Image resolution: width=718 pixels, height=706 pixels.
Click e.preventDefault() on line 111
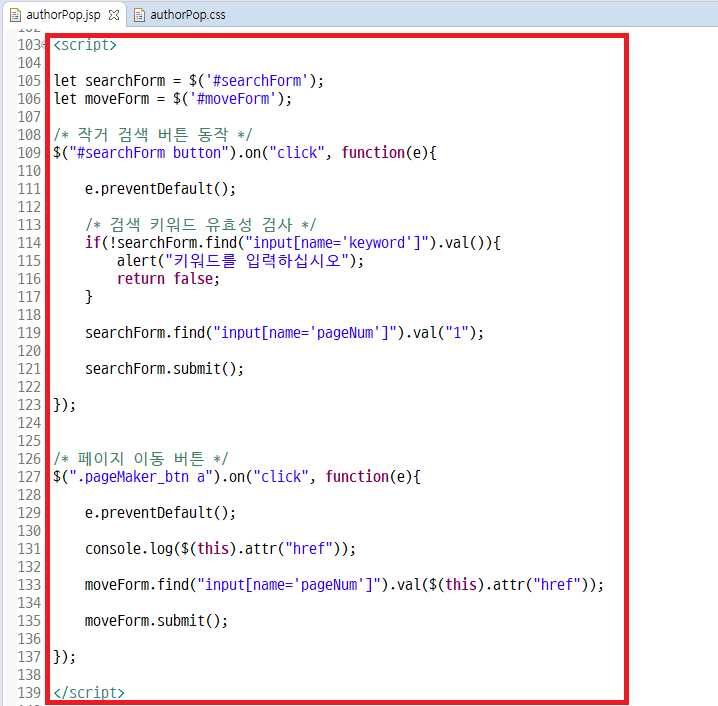(160, 189)
